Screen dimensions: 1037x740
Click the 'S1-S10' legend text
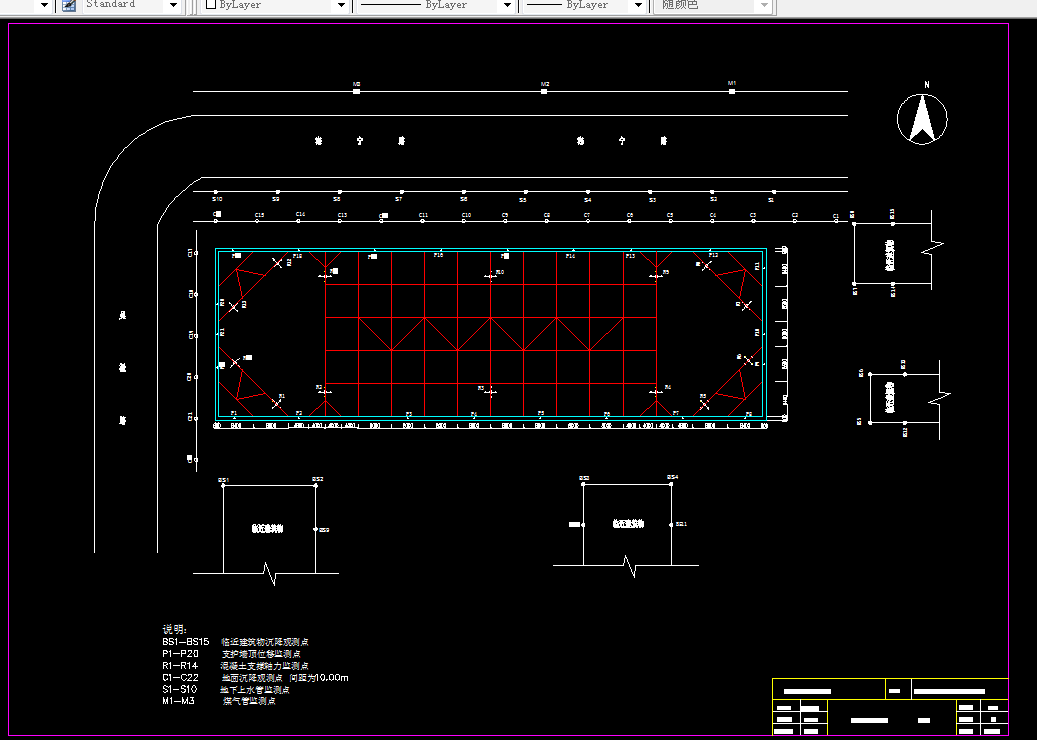(179, 689)
